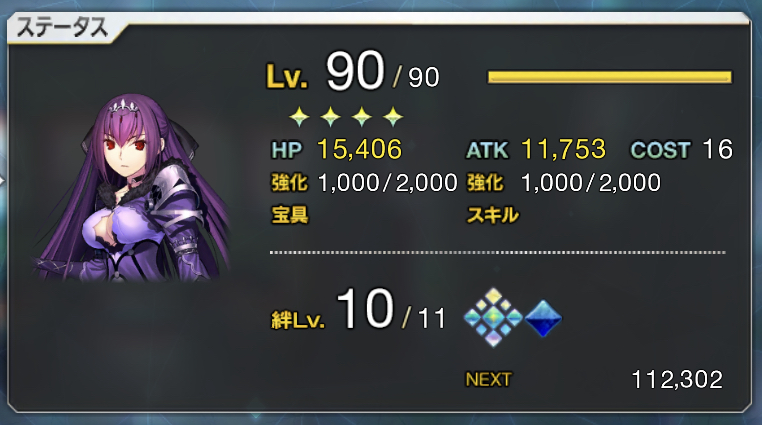Click the rainbow bond crystal icon

493,318
